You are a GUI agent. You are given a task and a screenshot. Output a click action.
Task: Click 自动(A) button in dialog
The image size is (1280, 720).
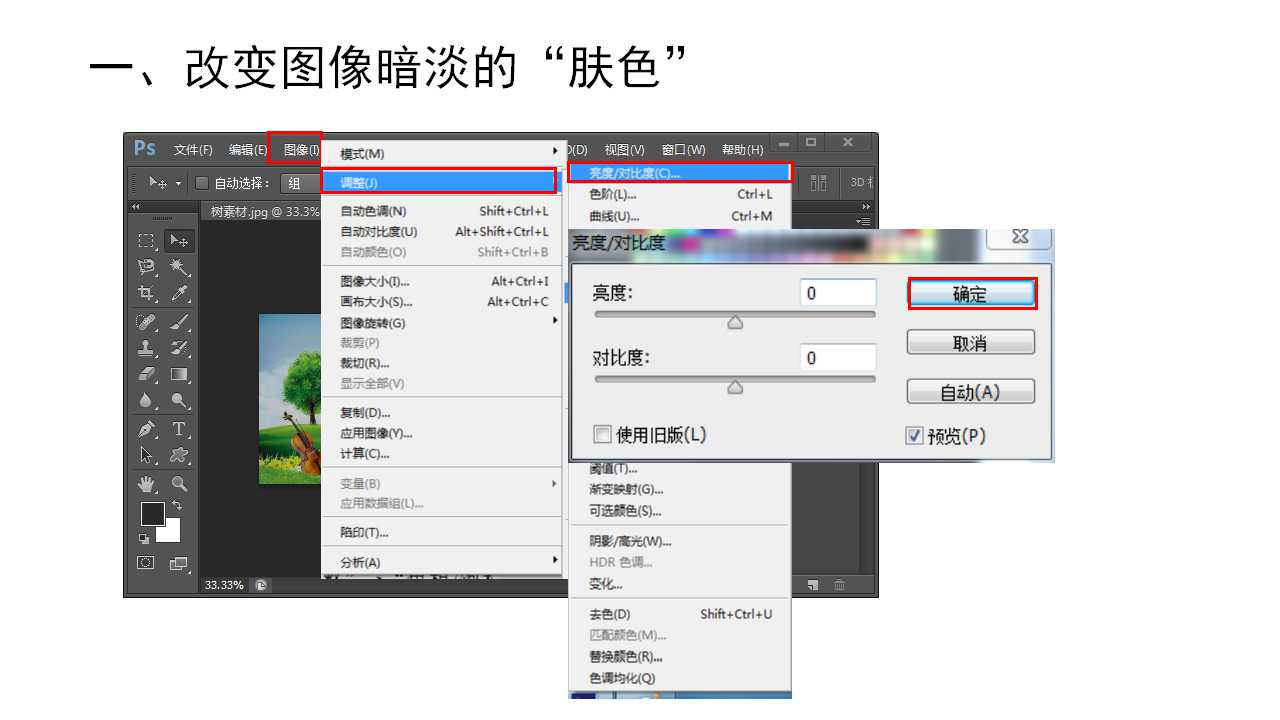[x=971, y=392]
